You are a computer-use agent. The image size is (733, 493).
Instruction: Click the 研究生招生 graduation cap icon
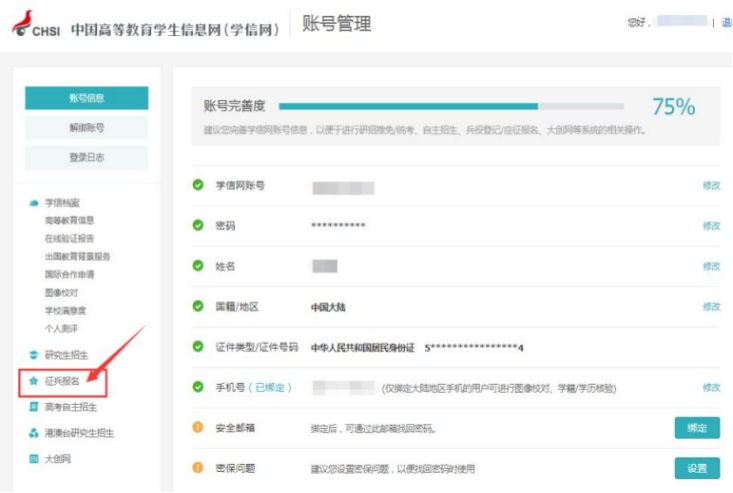[34, 355]
